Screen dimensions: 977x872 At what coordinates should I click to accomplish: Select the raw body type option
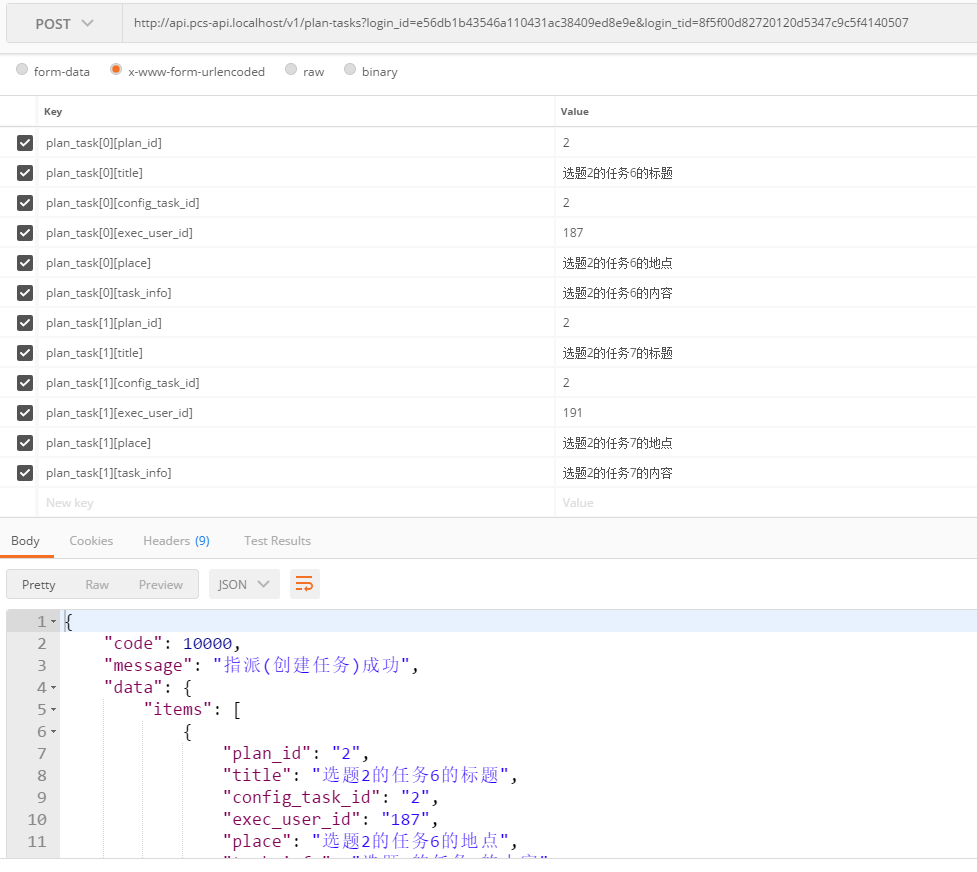291,71
